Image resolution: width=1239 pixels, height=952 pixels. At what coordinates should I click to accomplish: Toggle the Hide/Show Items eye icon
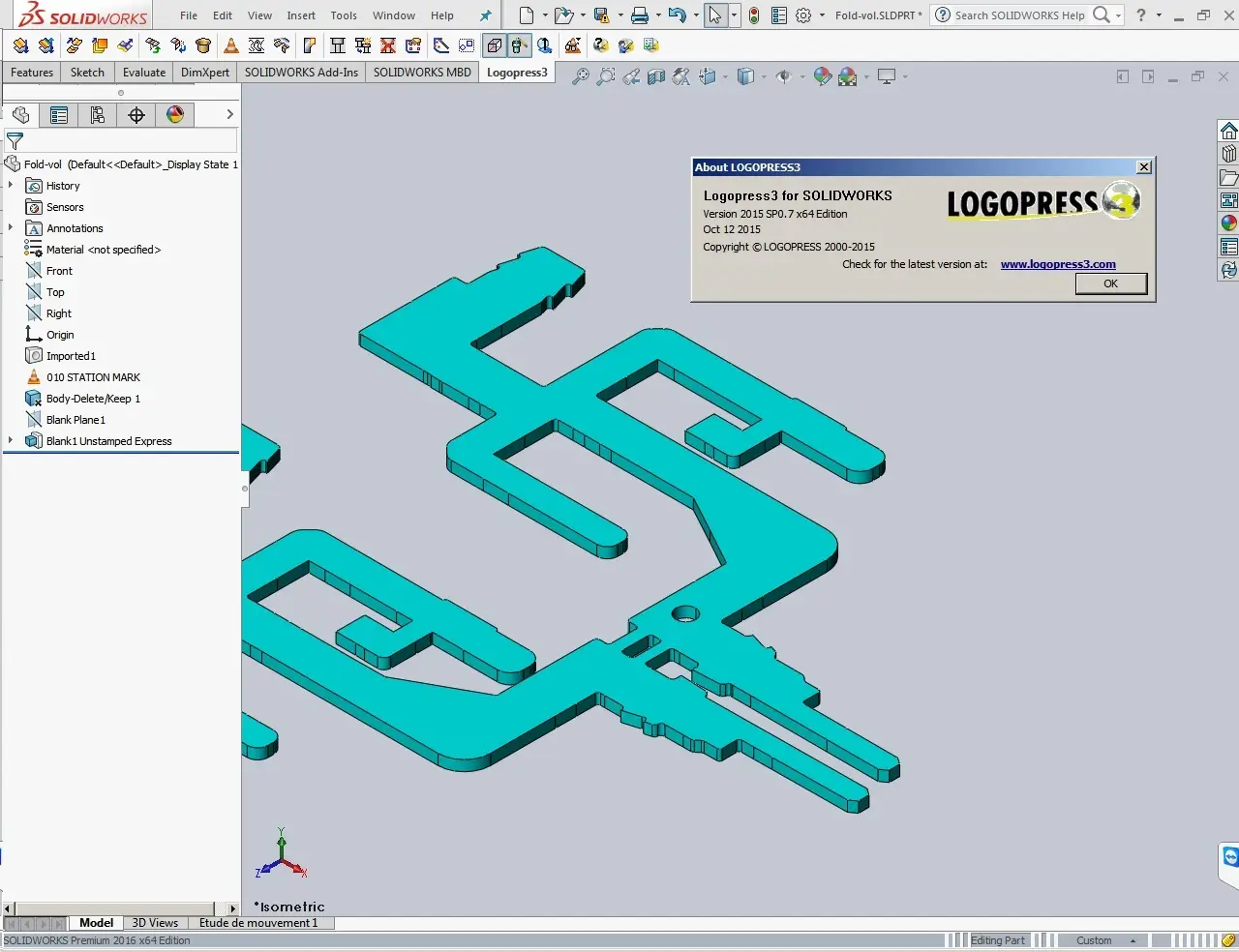(784, 76)
